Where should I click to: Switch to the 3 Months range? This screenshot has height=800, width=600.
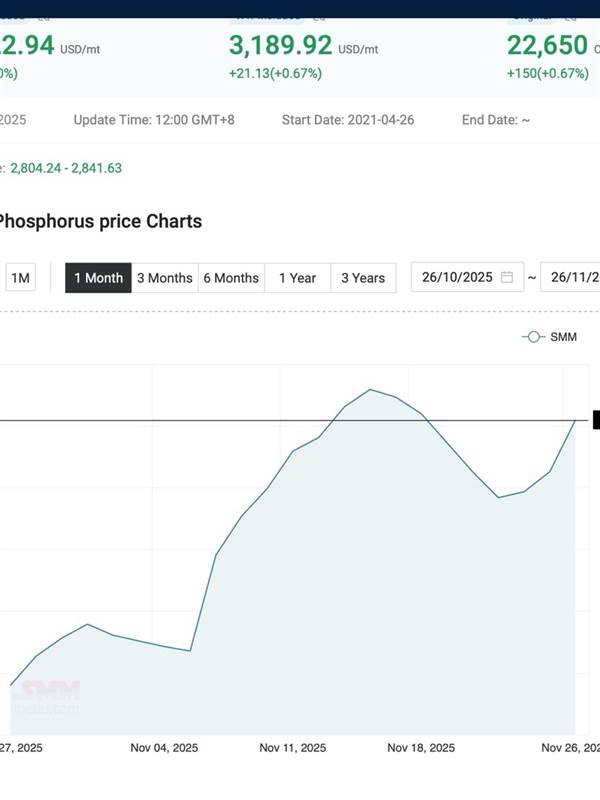coord(165,278)
